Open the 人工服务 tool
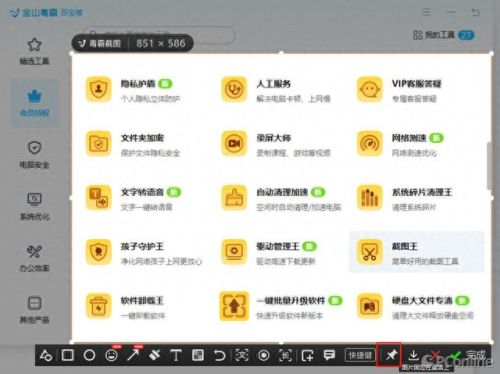 [277, 90]
